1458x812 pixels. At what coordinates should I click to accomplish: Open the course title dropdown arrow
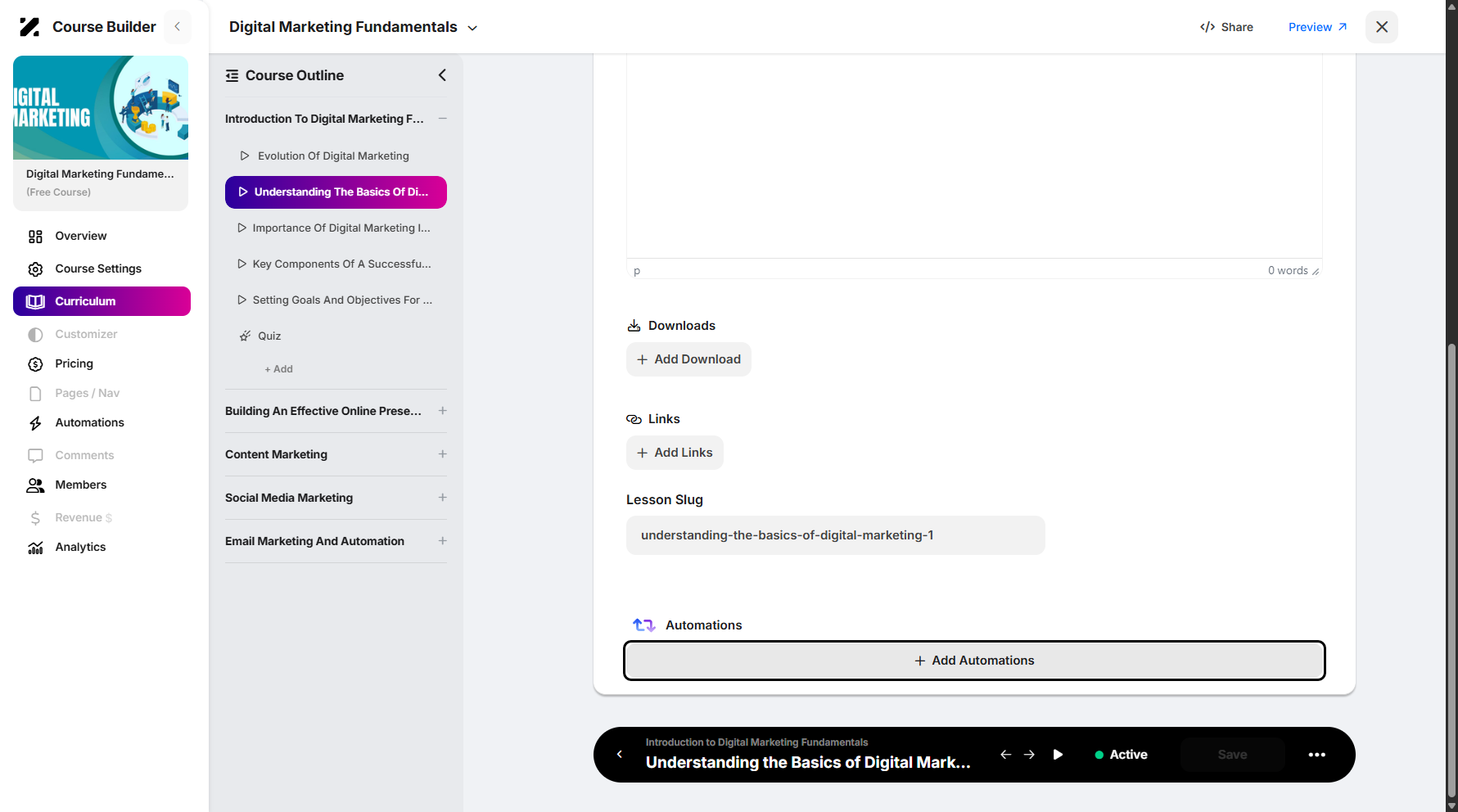[472, 28]
